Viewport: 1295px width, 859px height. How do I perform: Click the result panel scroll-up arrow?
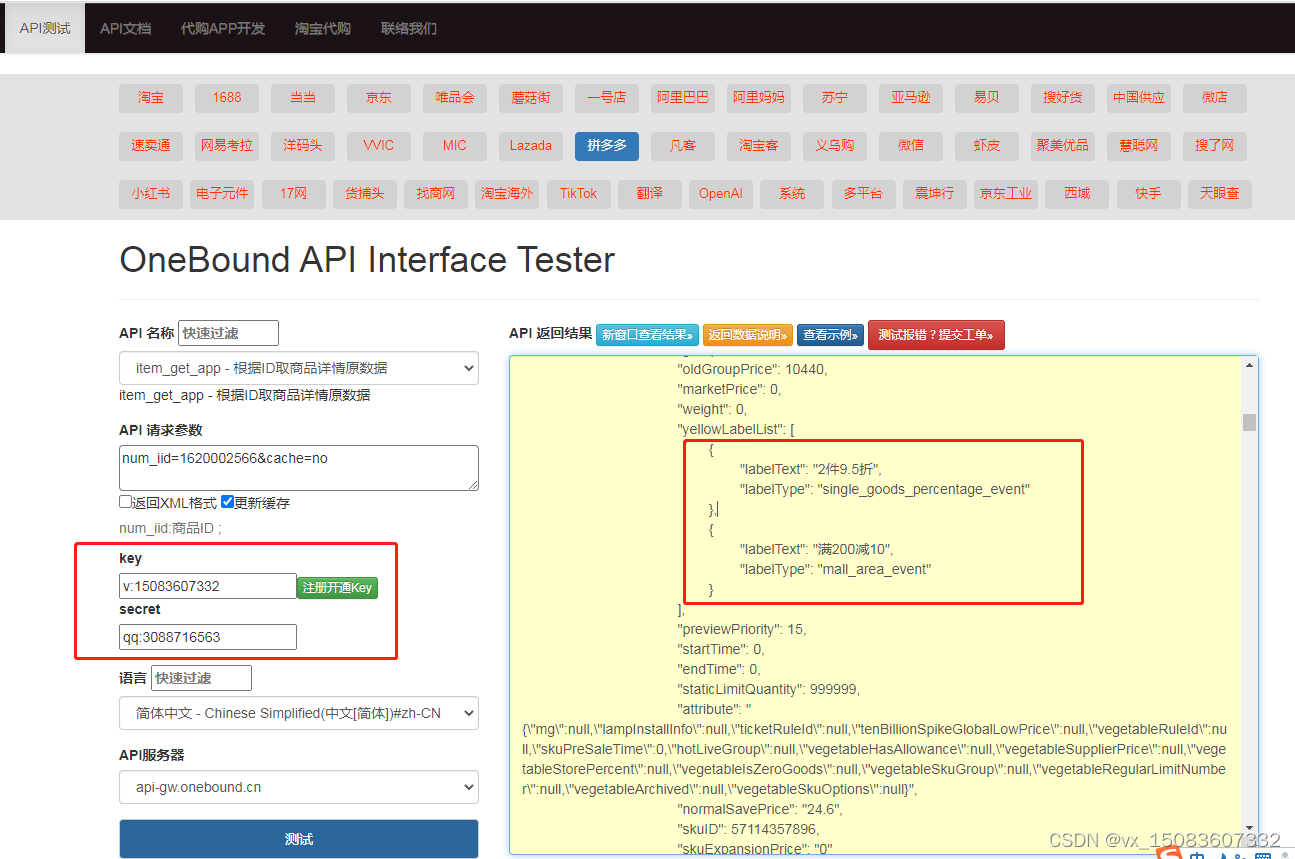point(1249,365)
